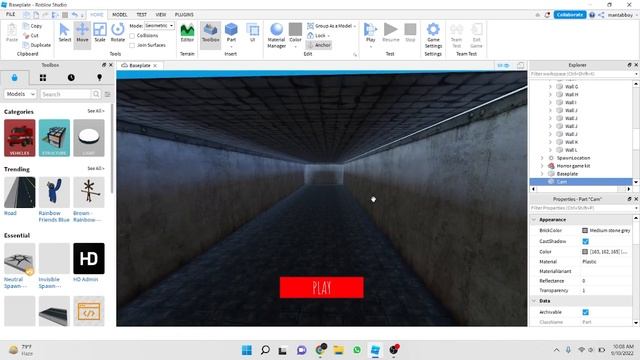Click the BrickColor swatch value
Image resolution: width=640 pixels, height=360 pixels.
click(x=585, y=231)
